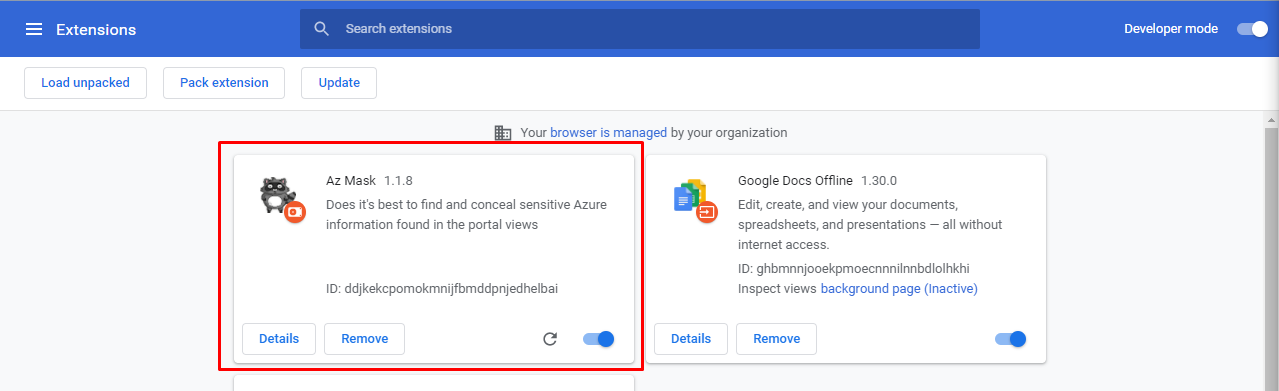Viewport: 1279px width, 391px height.
Task: Open Details for Google Docs Offline
Action: click(691, 339)
